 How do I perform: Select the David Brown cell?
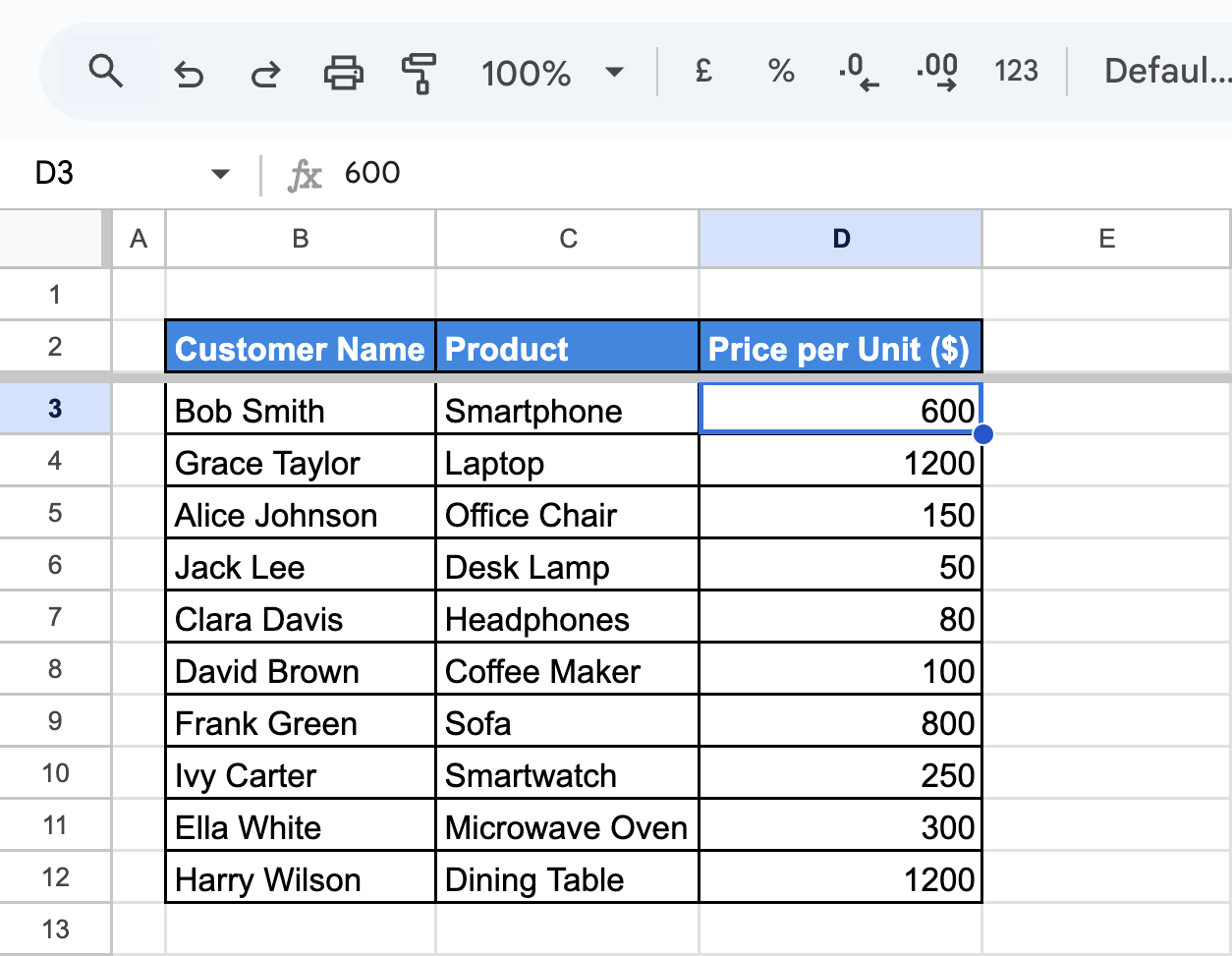pos(301,669)
